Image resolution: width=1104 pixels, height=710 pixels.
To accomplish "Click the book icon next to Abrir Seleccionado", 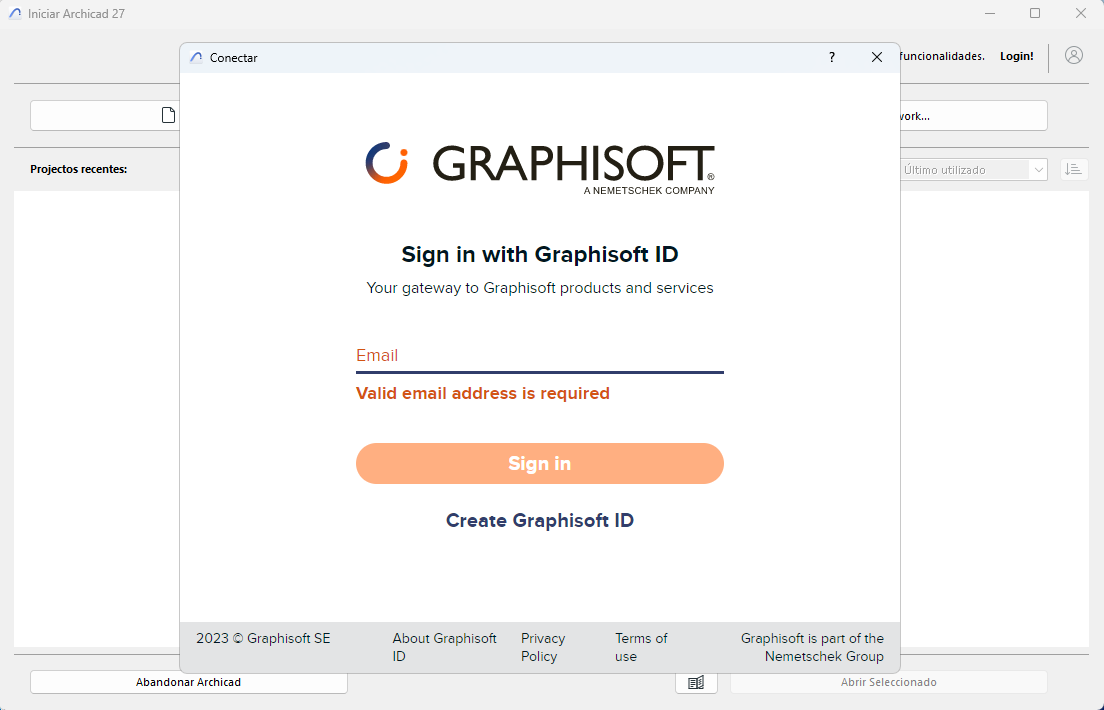I will [x=696, y=682].
